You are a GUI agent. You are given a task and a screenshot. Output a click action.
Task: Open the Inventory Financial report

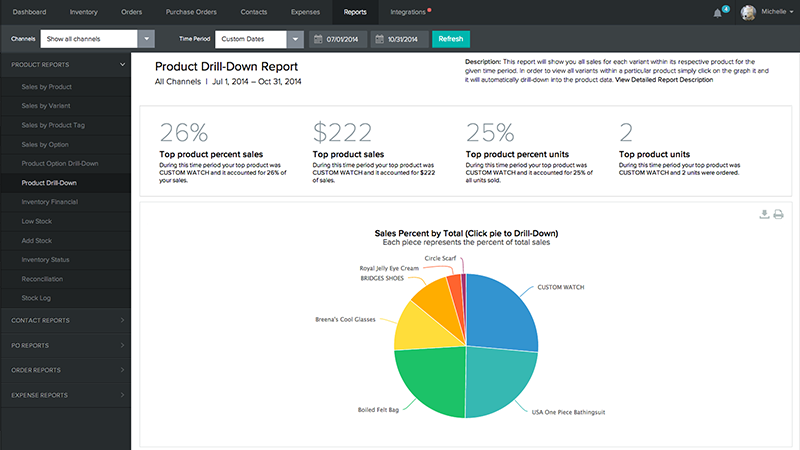[x=54, y=202]
